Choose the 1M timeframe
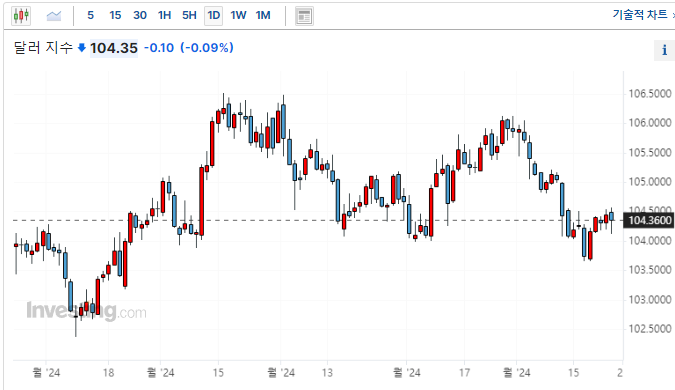Screen dimensions: 675x390 [263, 15]
